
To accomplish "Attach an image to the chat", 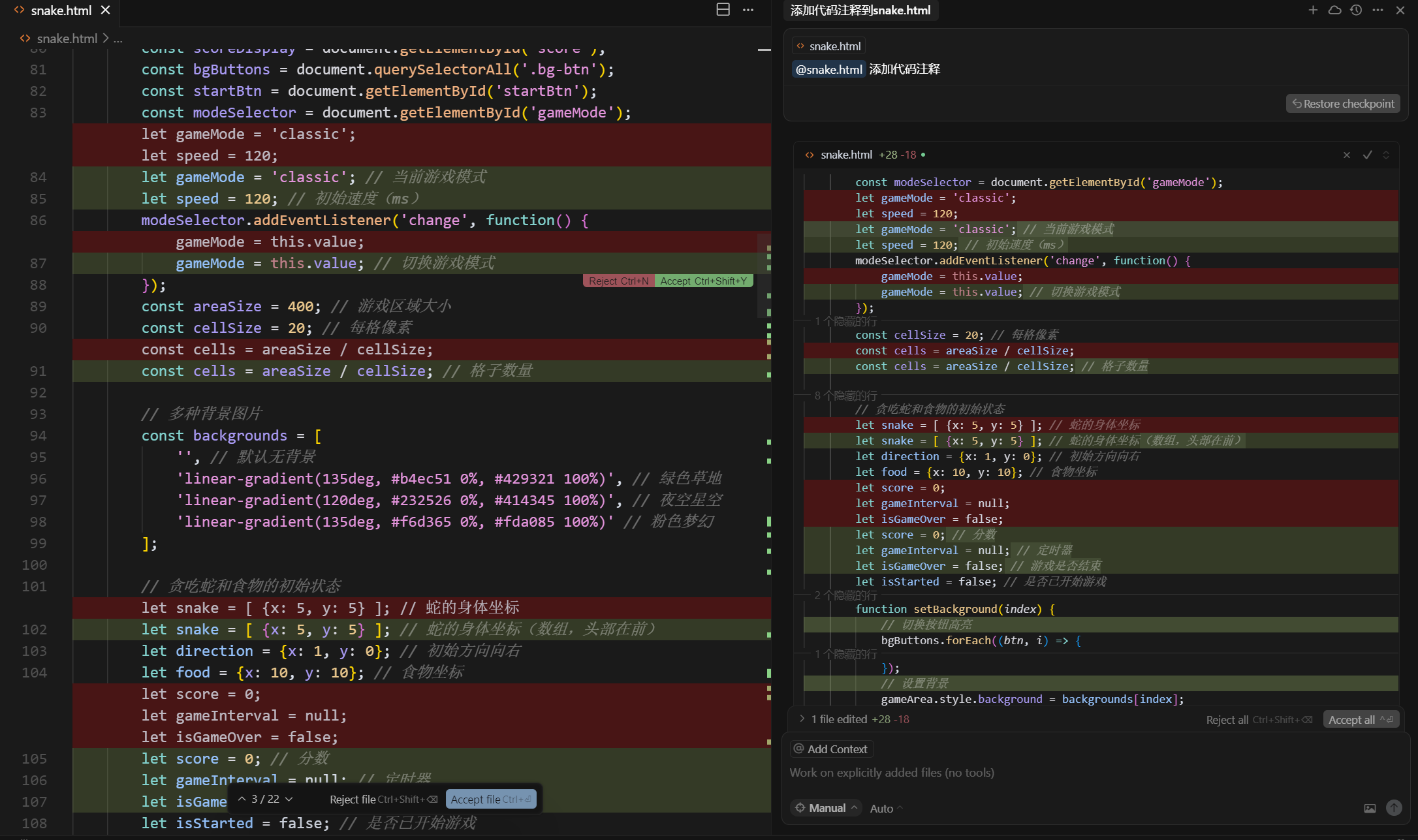I will point(1370,808).
